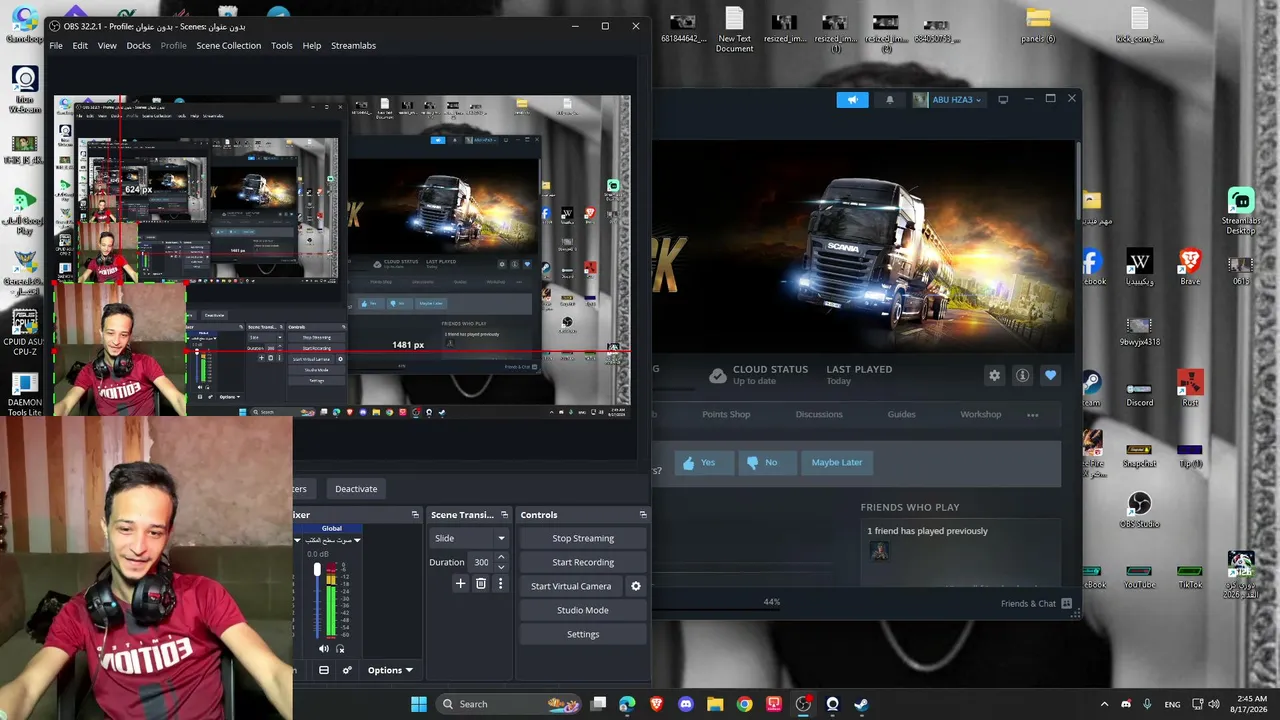This screenshot has height=720, width=1280.
Task: Open the File menu in OBS
Action: pyautogui.click(x=56, y=45)
